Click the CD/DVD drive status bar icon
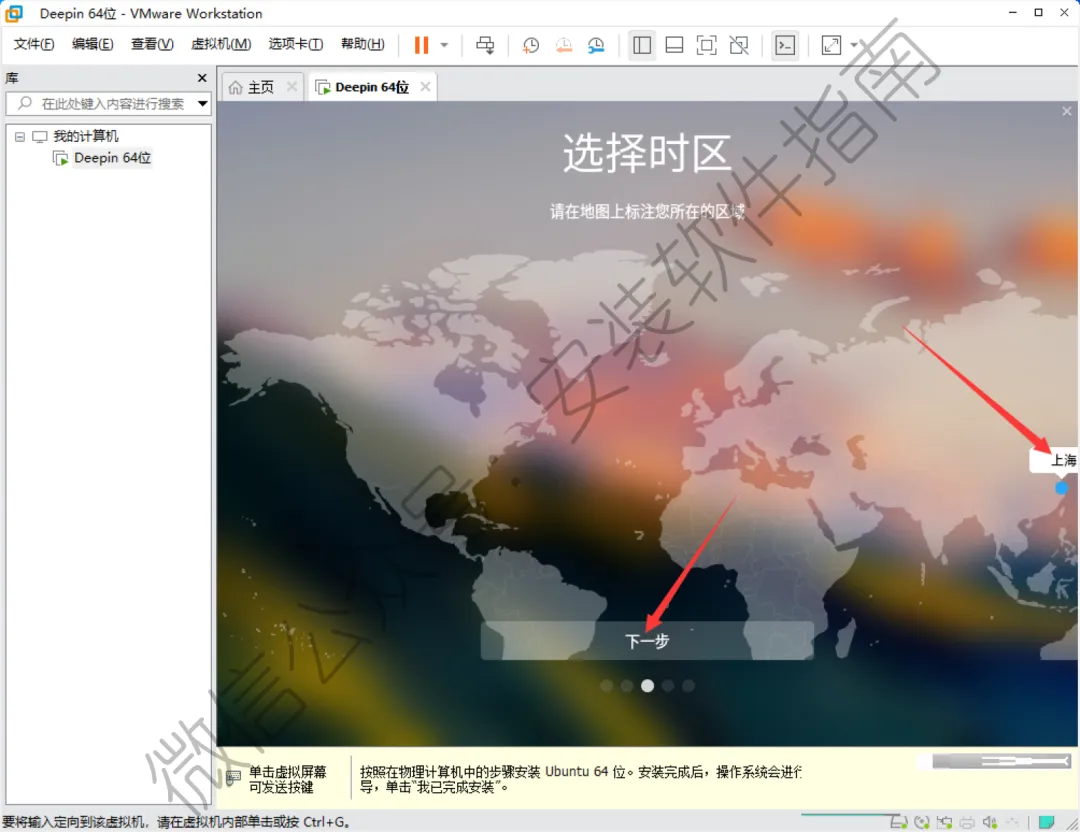This screenshot has height=832, width=1080. pos(922,822)
